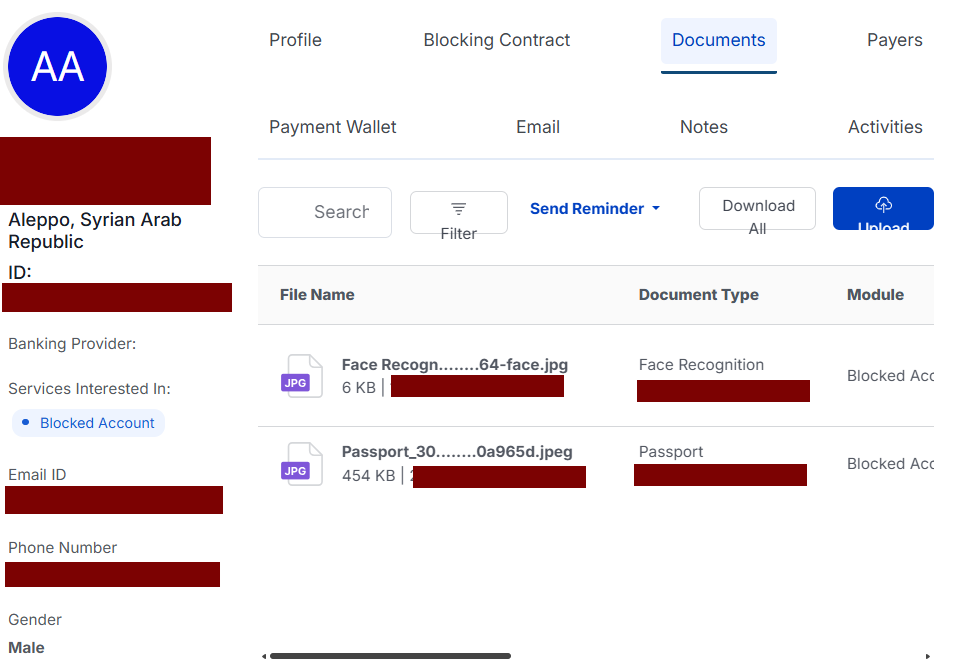Click the Male gender value
The image size is (956, 666).
(x=26, y=648)
